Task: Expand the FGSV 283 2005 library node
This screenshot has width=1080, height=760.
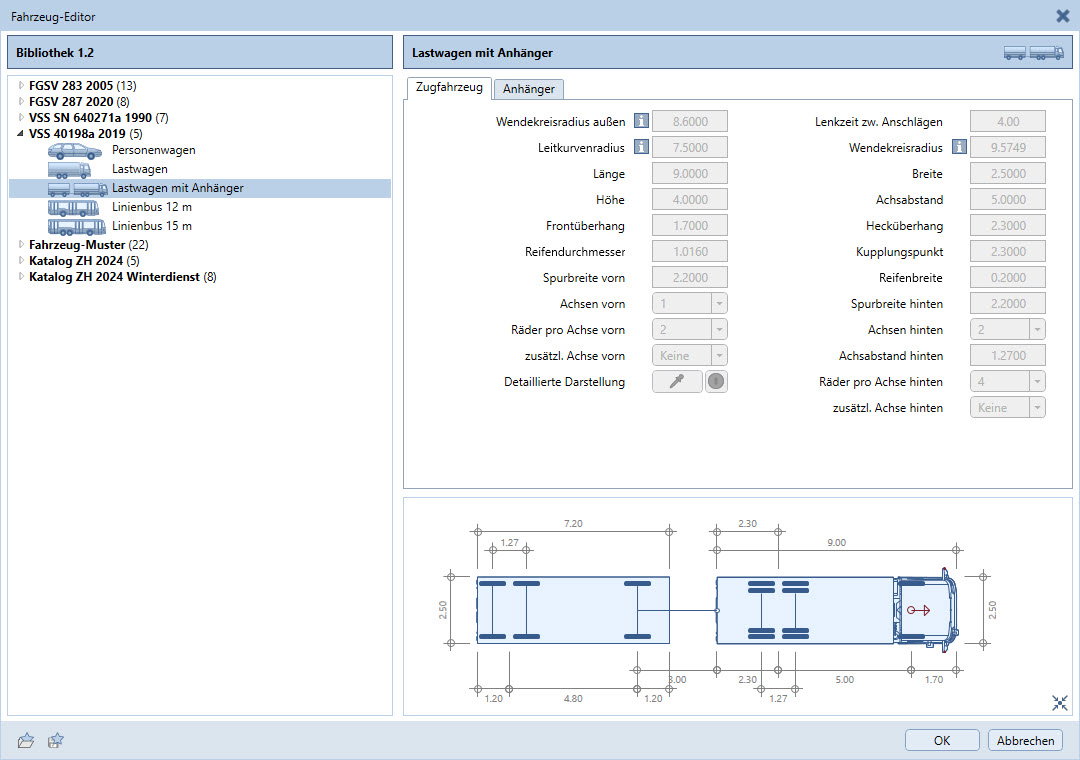Action: (x=21, y=85)
